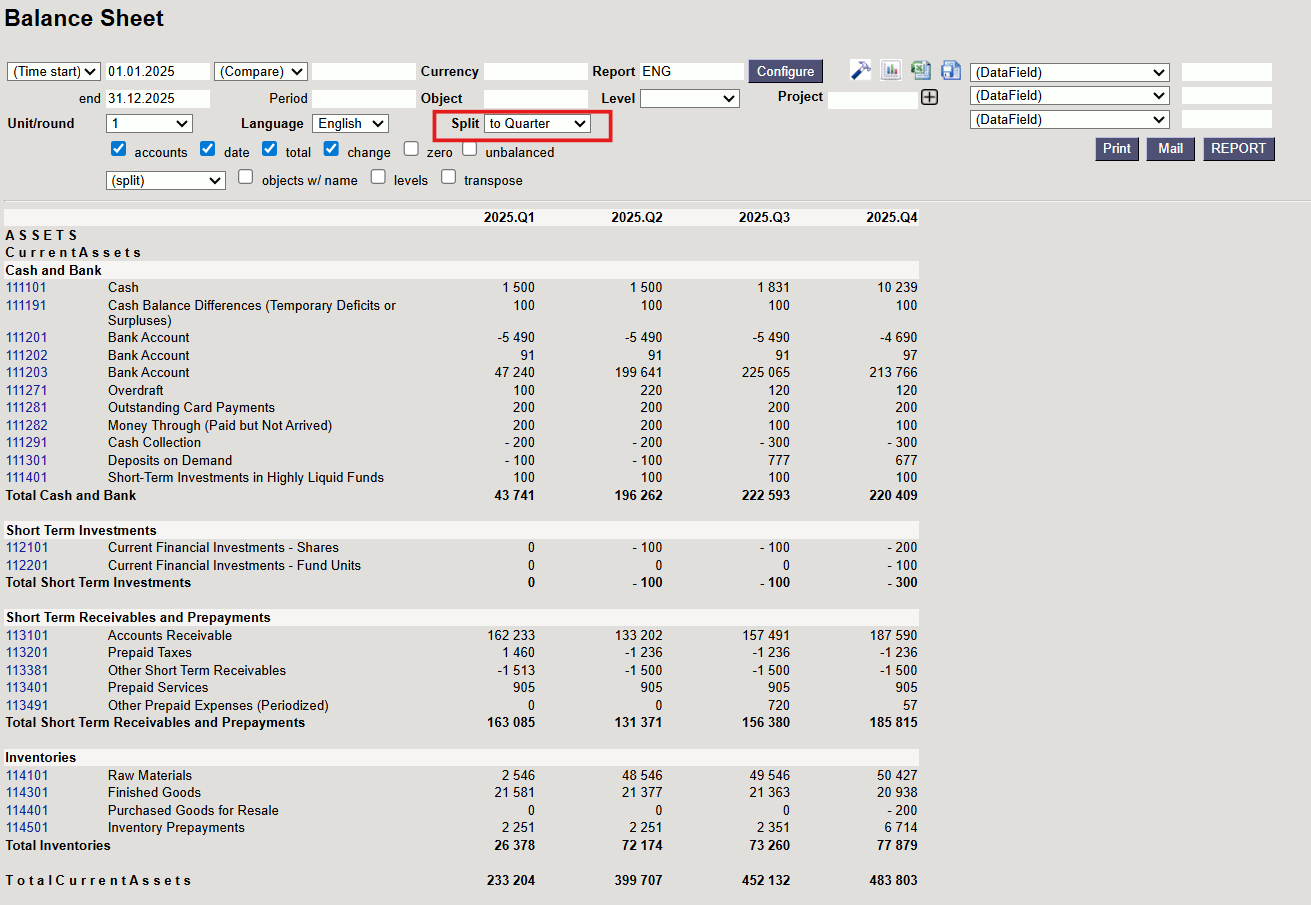1311x905 pixels.
Task: Click the Configure button
Action: pyautogui.click(x=785, y=71)
